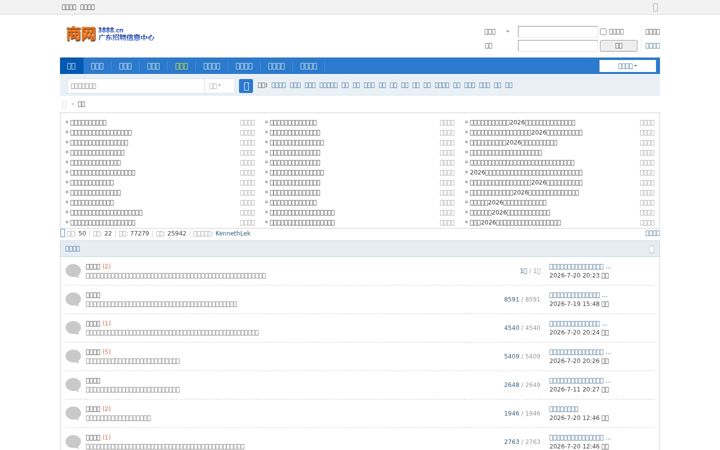Click the search input box below the nav bar
The width and height of the screenshot is (720, 450).
pyautogui.click(x=136, y=86)
